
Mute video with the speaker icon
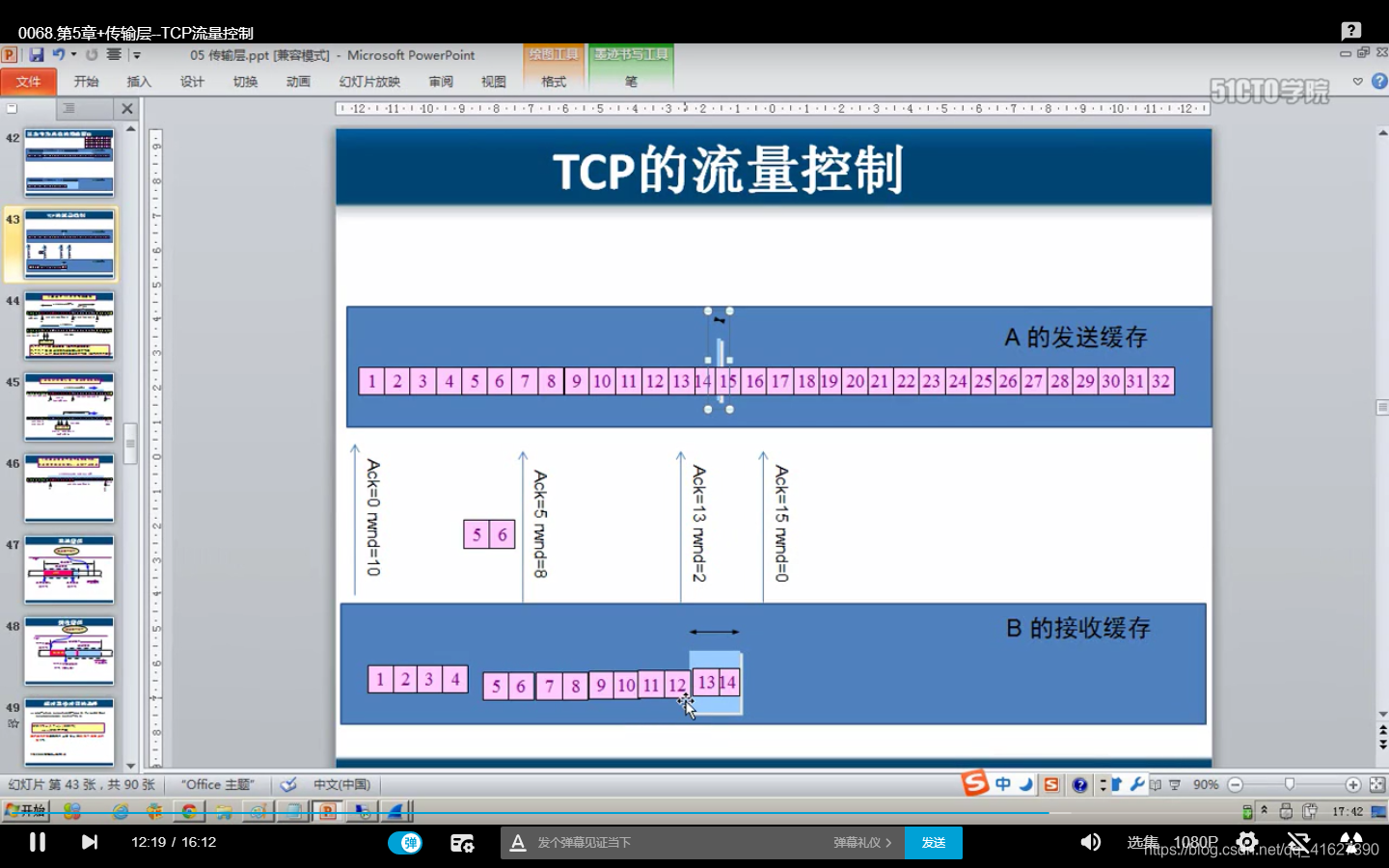pos(1090,842)
